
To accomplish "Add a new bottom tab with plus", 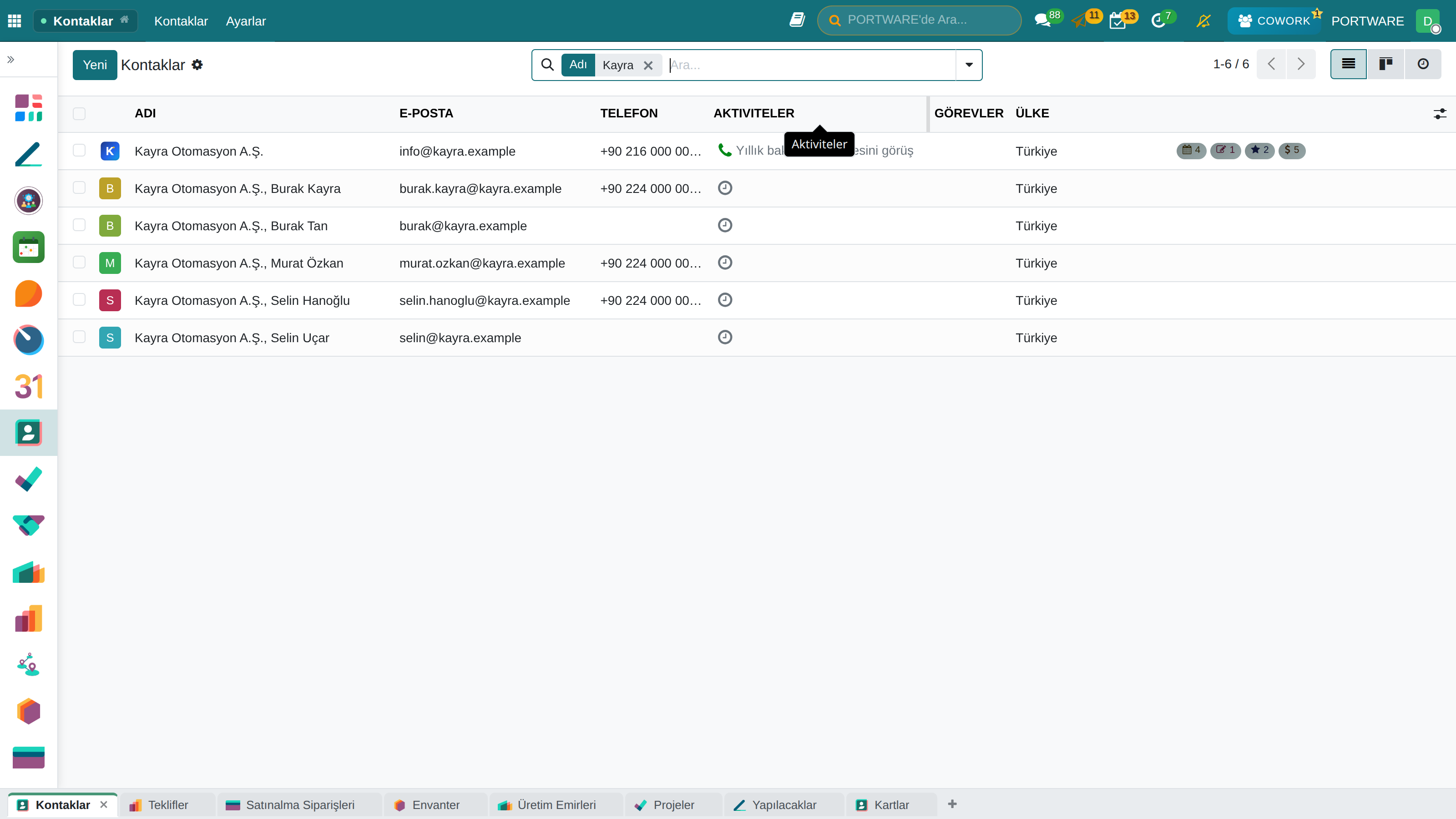I will (x=952, y=804).
